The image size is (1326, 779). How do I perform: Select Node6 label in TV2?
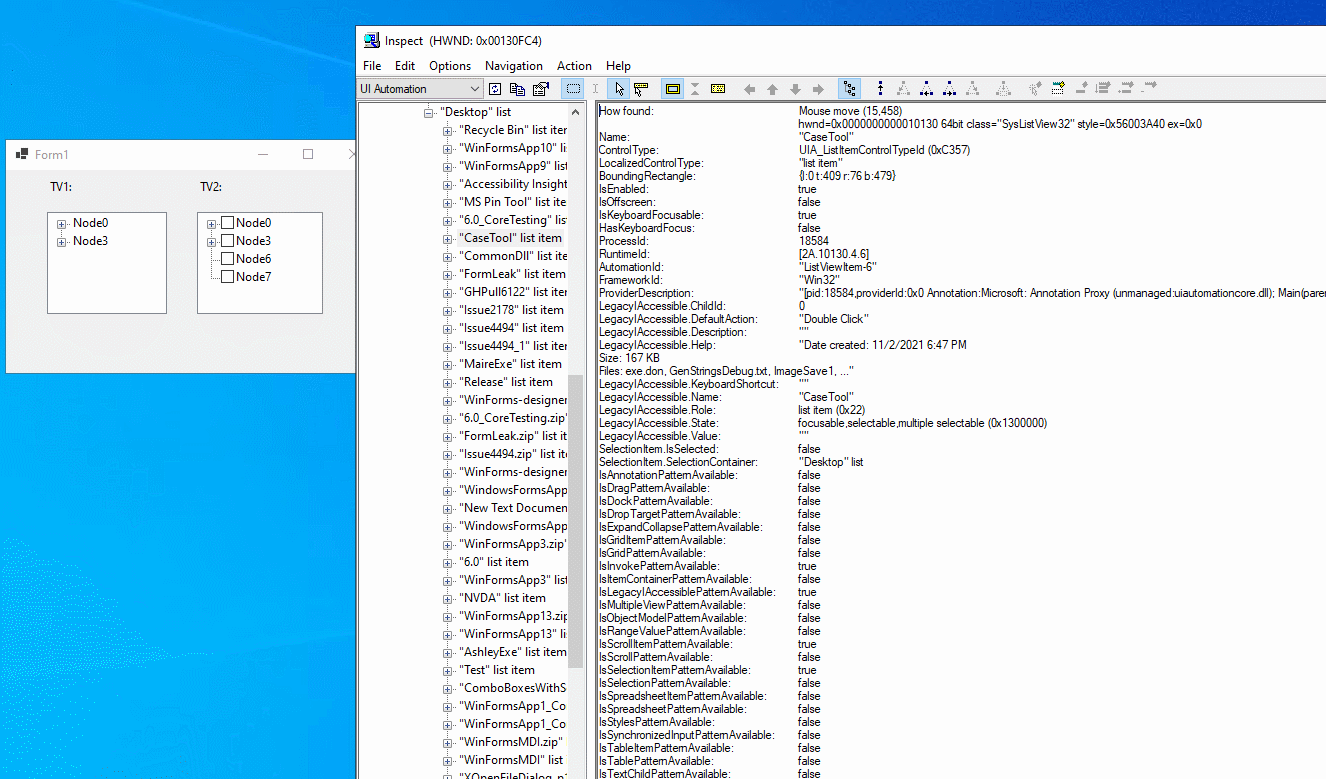[x=254, y=259]
